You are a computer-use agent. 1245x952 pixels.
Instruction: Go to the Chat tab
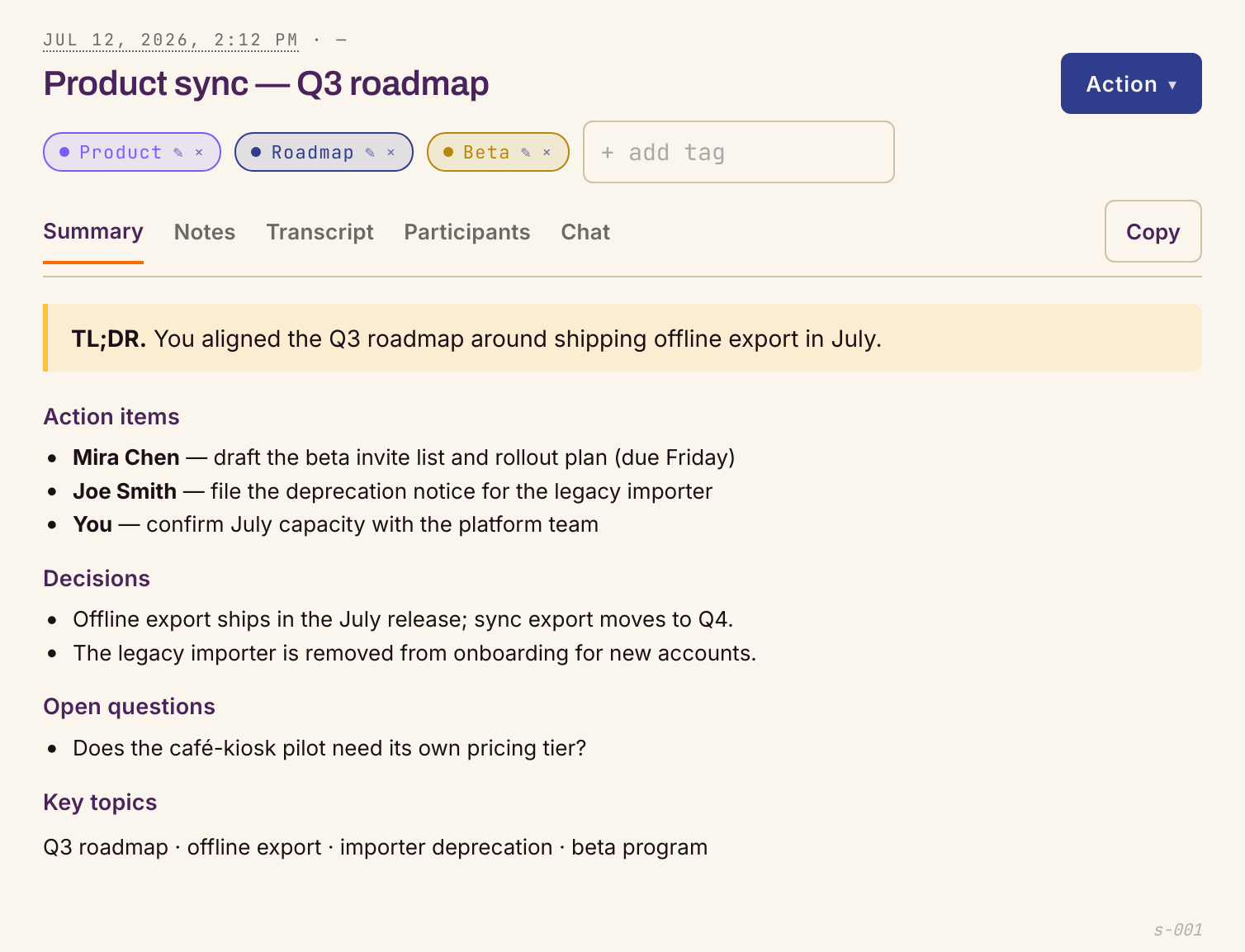[585, 232]
